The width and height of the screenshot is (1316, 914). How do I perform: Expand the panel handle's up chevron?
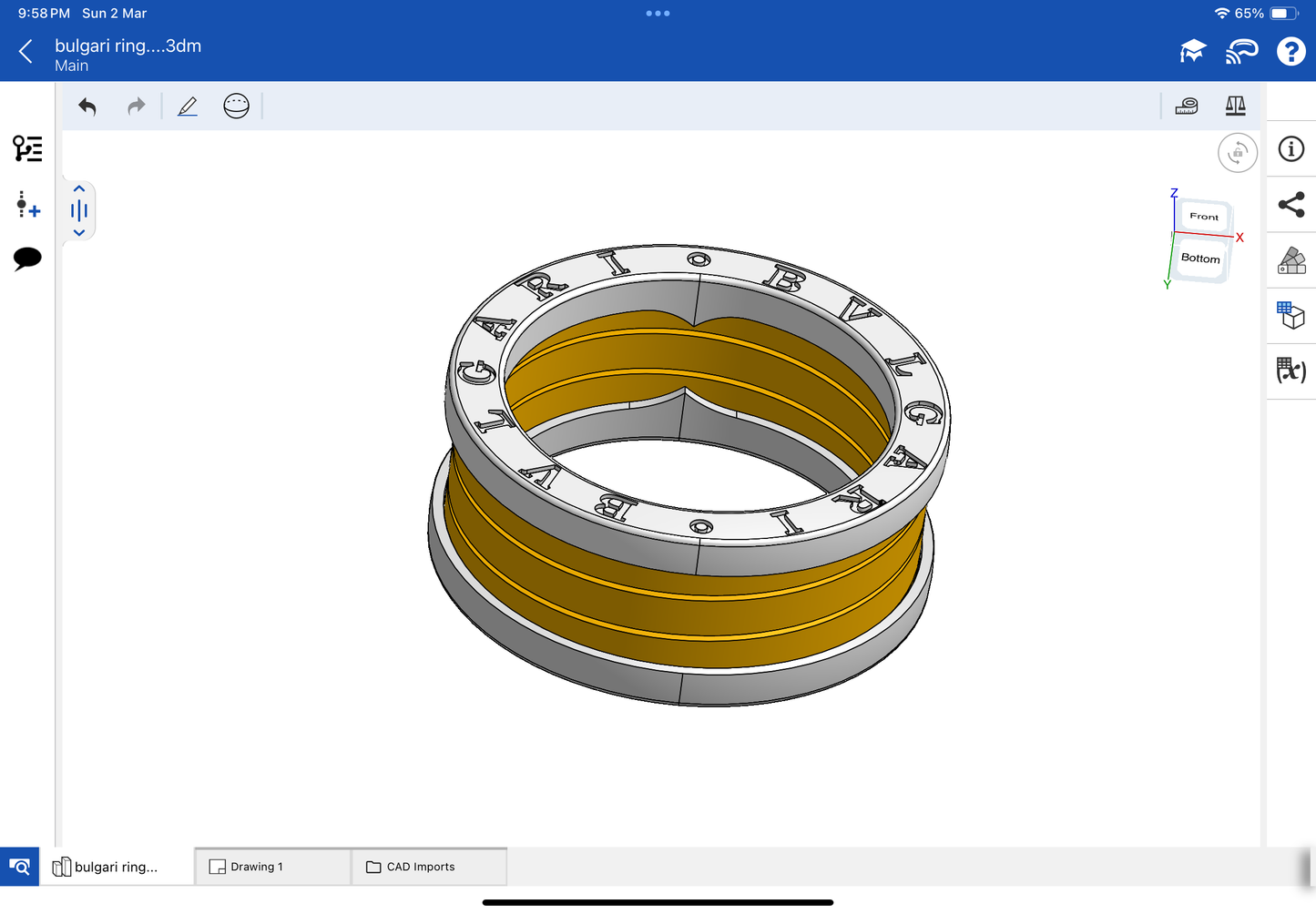click(79, 189)
